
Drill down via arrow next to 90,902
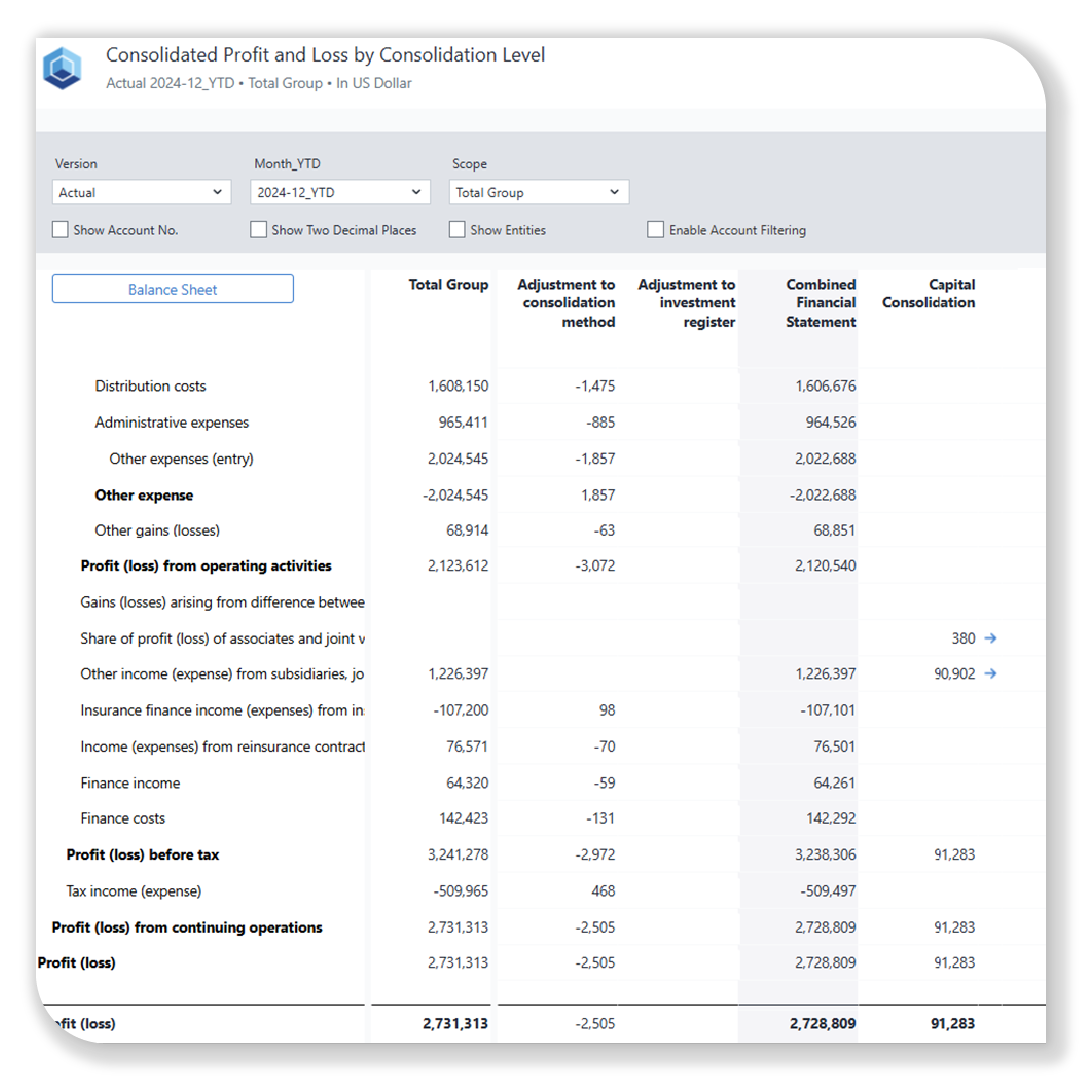[x=990, y=674]
